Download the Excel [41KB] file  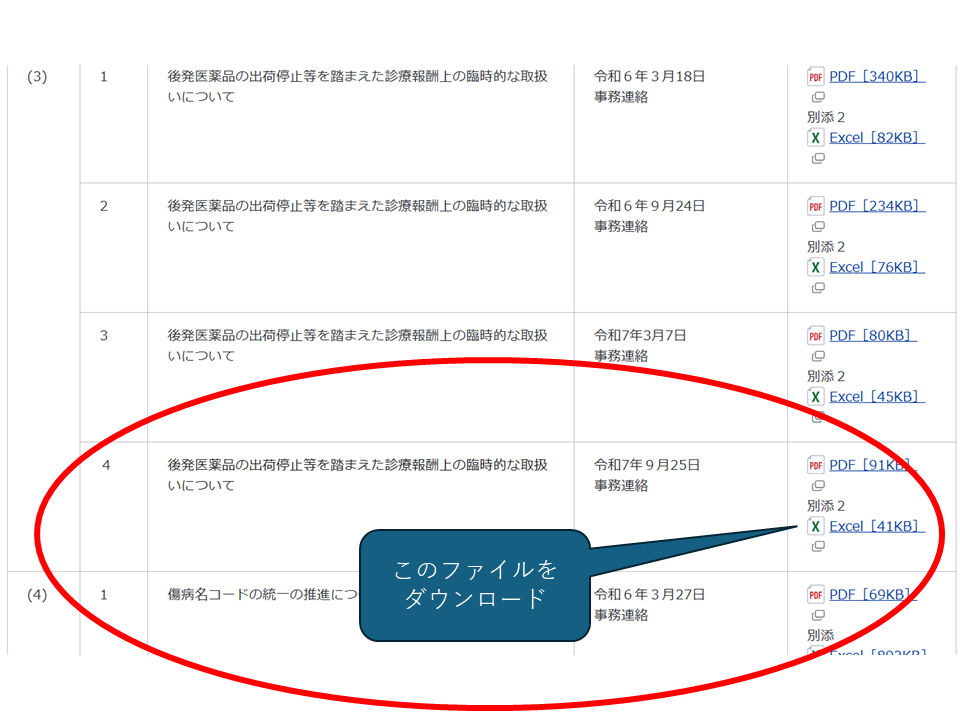tap(876, 527)
